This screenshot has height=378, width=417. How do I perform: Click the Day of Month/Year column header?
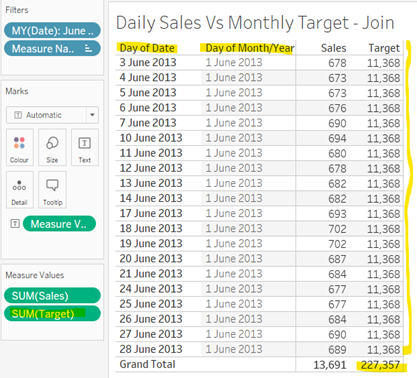250,48
